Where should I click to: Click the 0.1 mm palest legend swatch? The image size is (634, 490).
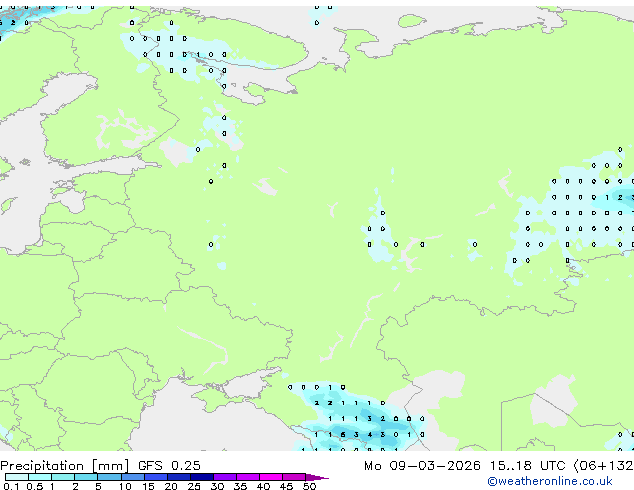(x=17, y=477)
